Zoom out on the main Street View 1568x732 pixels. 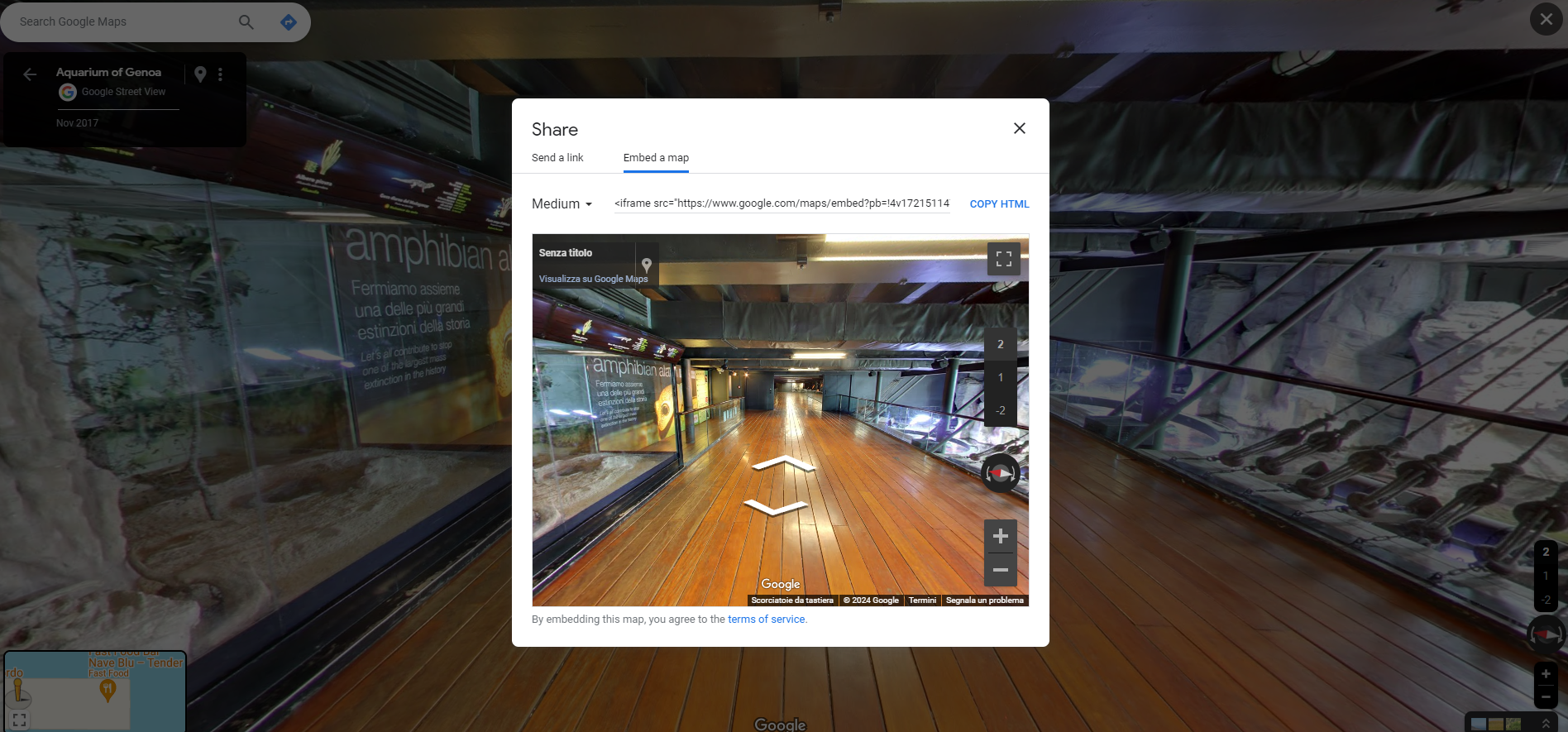[1546, 697]
